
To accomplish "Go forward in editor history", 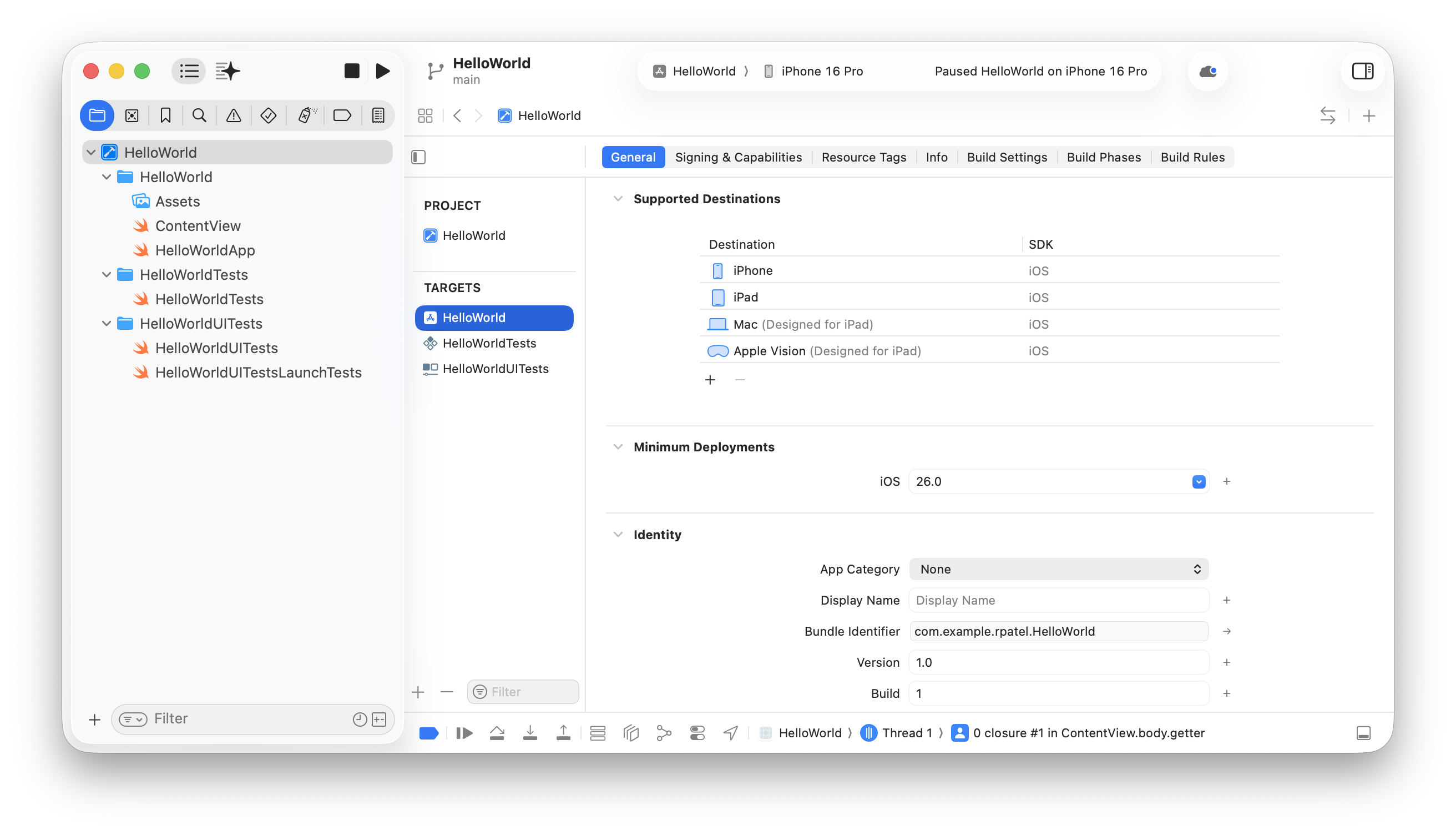I will click(478, 116).
